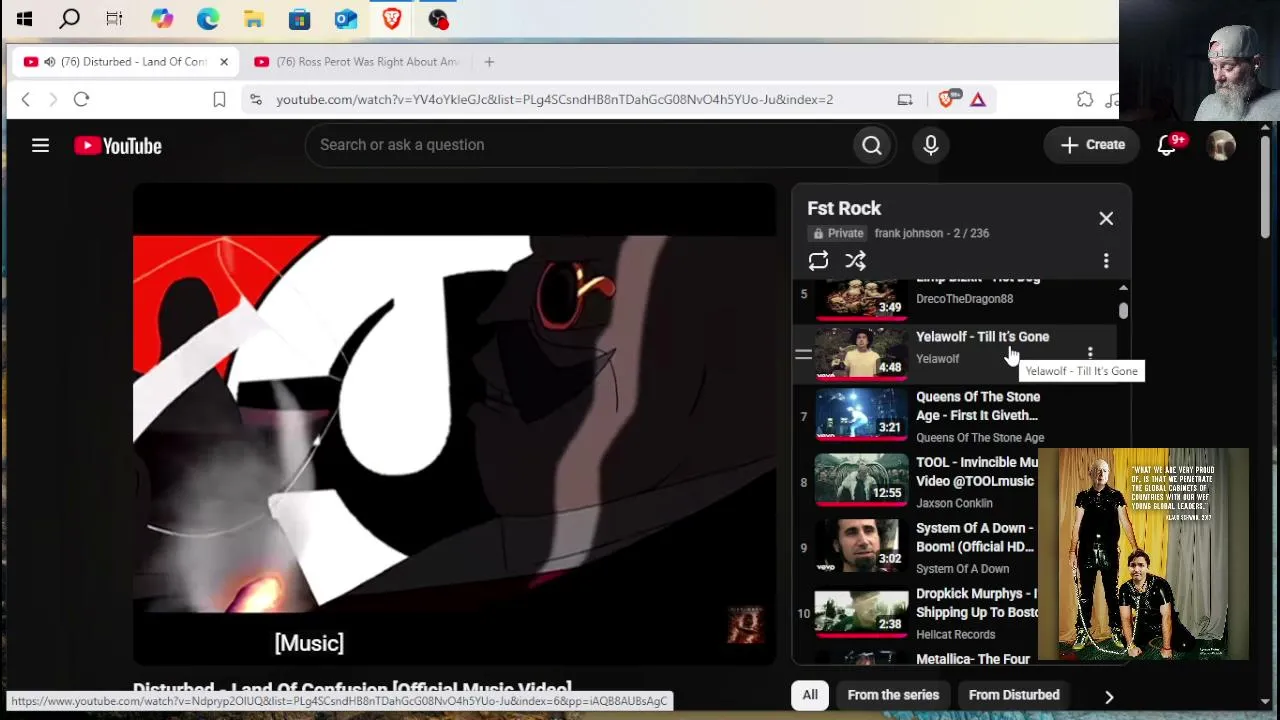Play Yelawolf - Till It's Gone title
Viewport: 1280px width, 720px height.
point(982,337)
